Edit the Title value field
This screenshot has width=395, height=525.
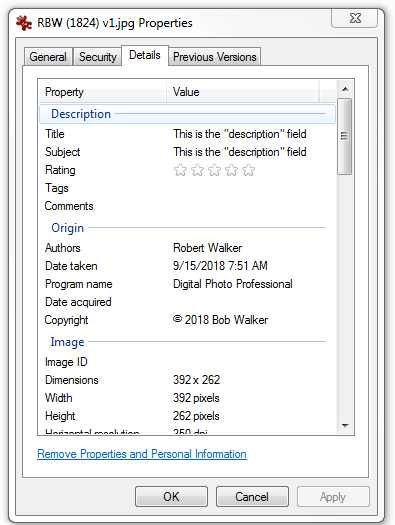tap(240, 134)
